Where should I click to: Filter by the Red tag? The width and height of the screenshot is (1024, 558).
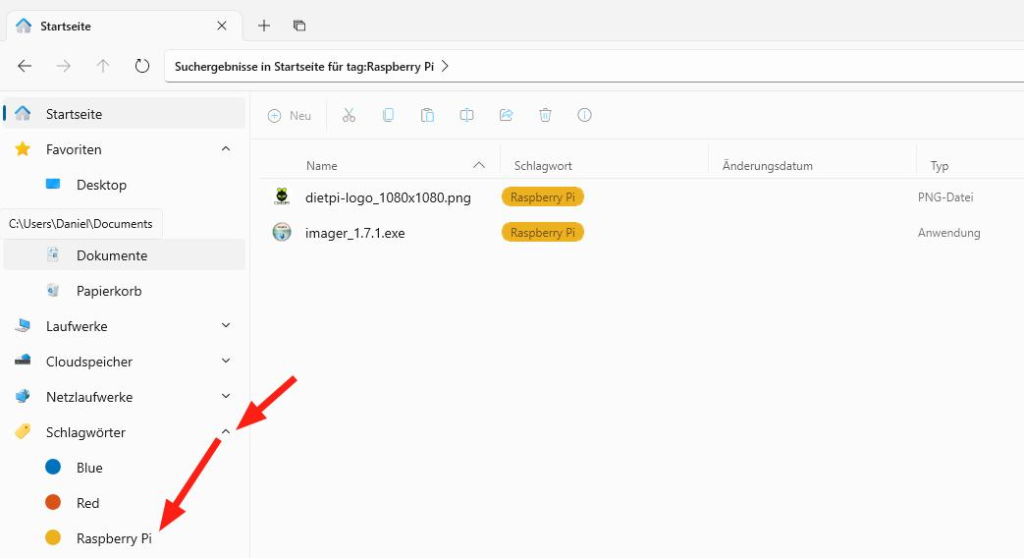[124, 503]
